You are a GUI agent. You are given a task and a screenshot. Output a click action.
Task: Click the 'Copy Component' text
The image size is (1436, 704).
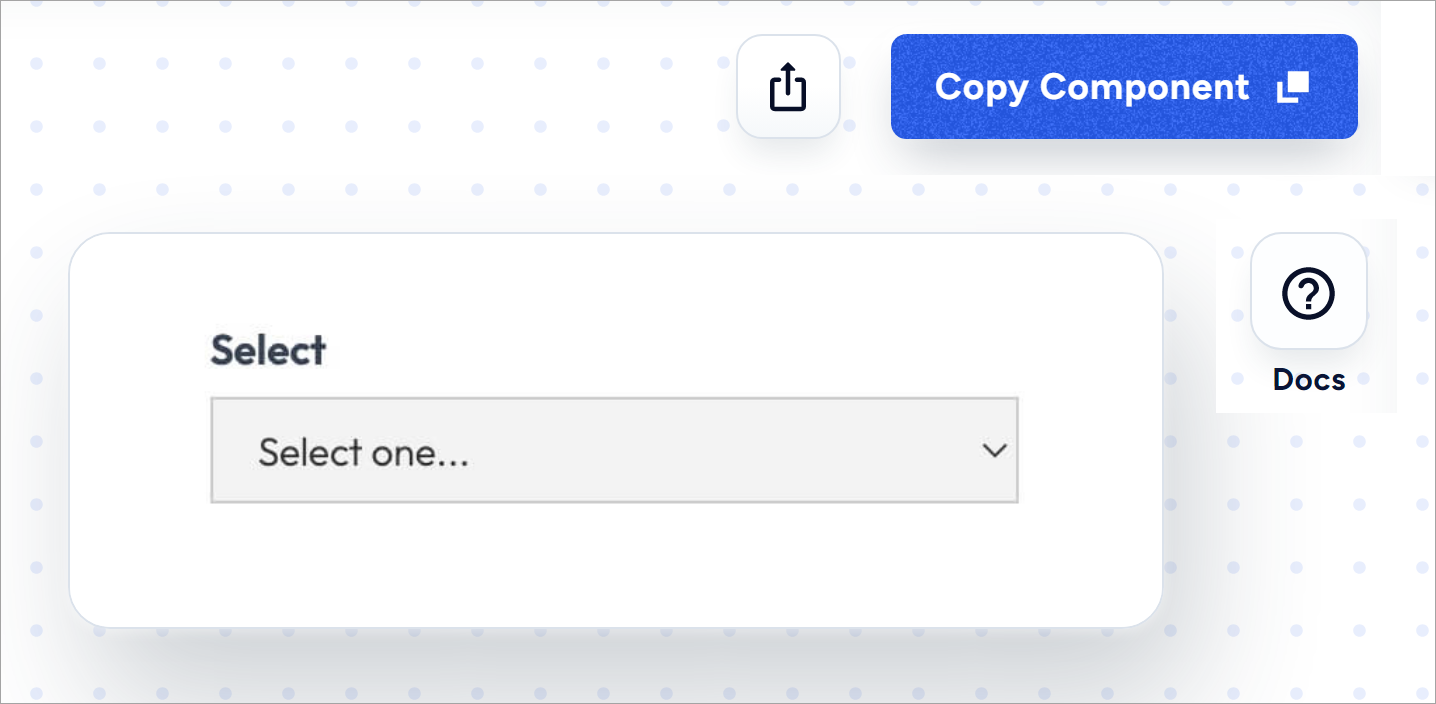click(x=1092, y=87)
